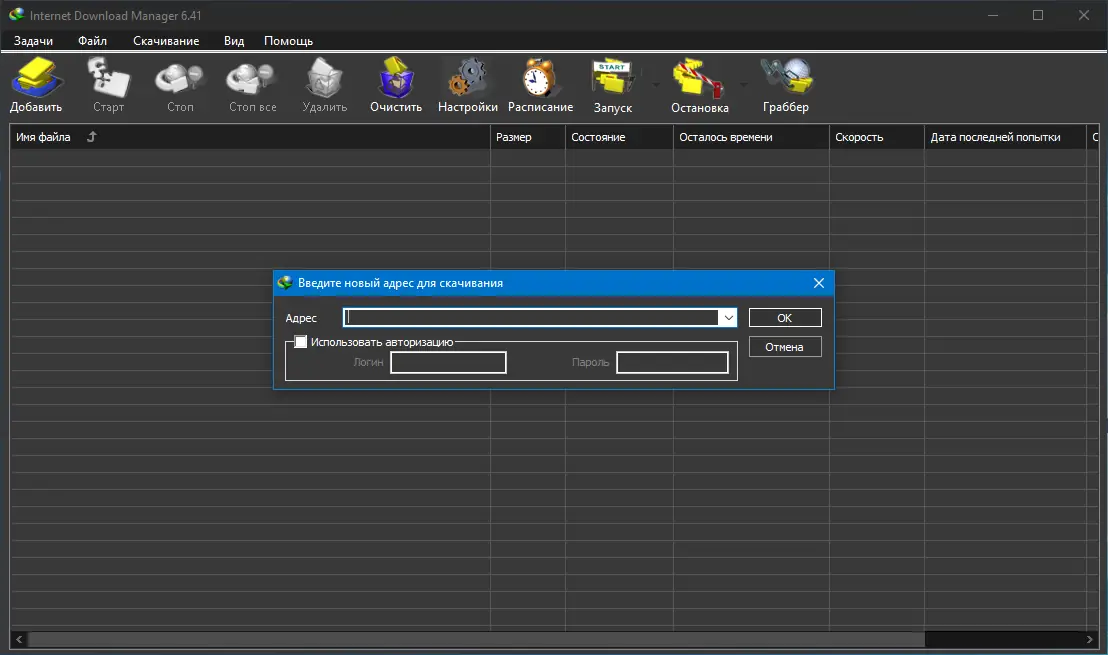The width and height of the screenshot is (1108, 655).
Task: Click inside the Логин input field
Action: (448, 362)
